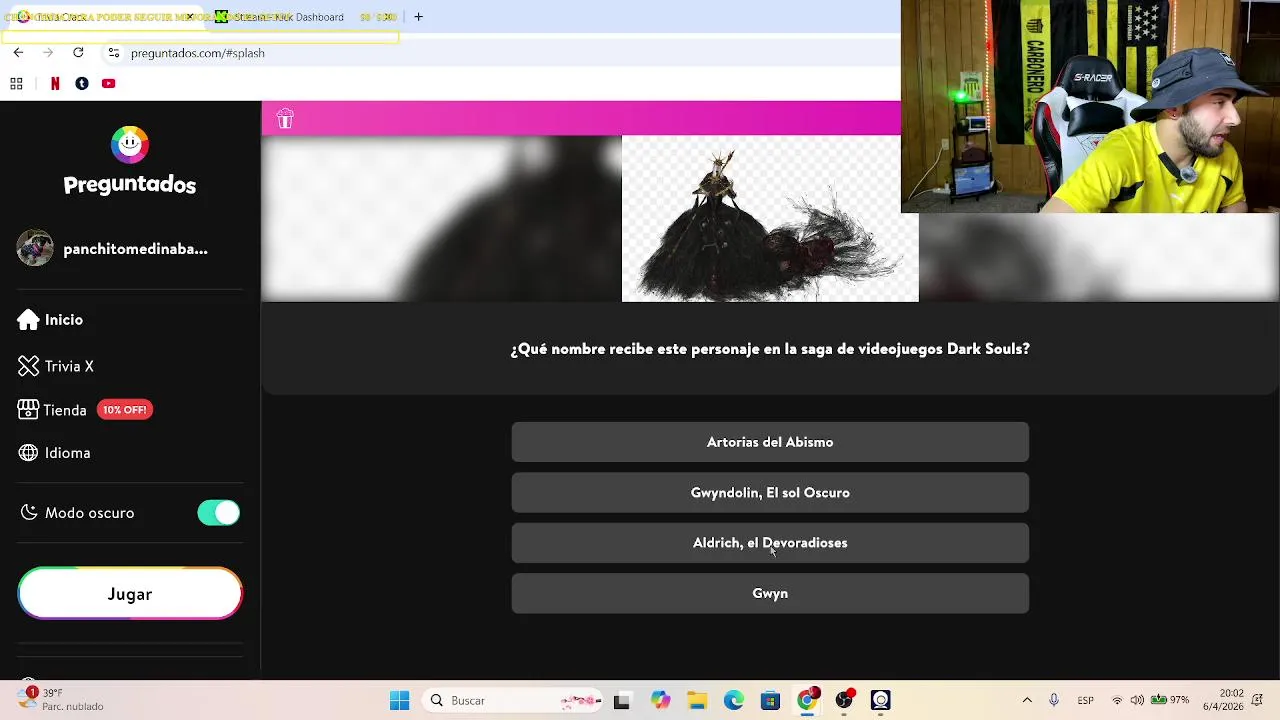Viewport: 1280px width, 720px height.
Task: Check the battery status at 97%
Action: pyautogui.click(x=1169, y=701)
